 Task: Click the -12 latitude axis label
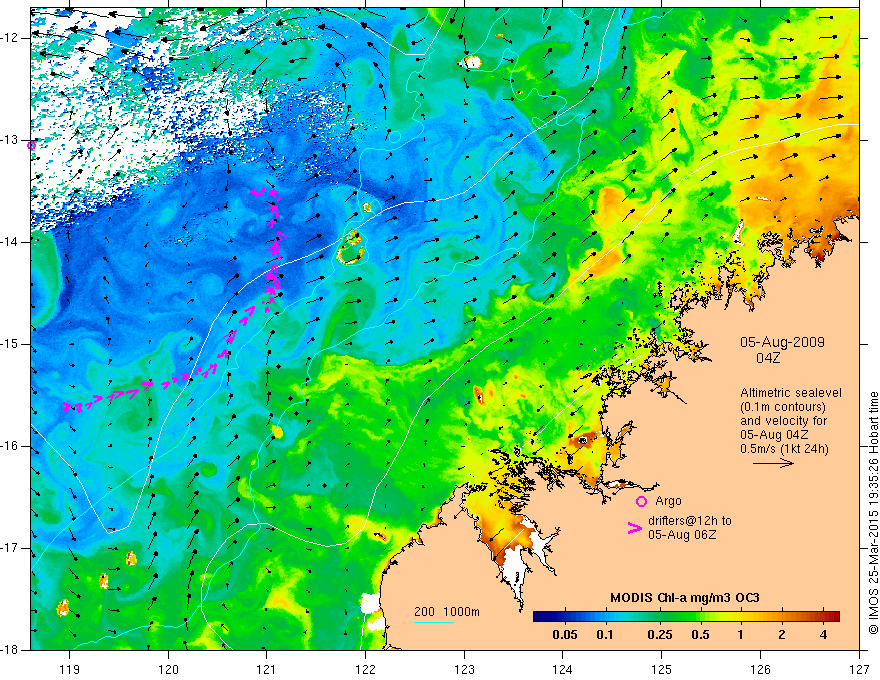10,38
